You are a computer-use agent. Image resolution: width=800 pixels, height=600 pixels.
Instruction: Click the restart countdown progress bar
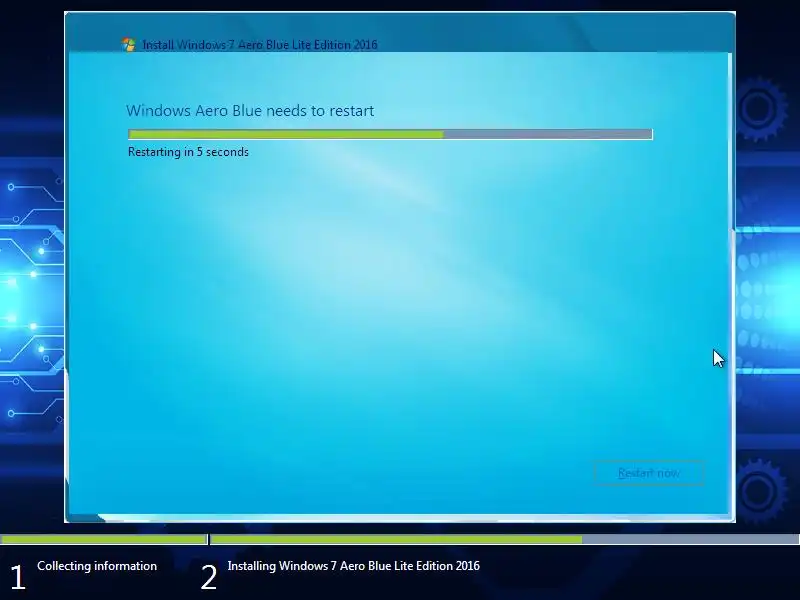390,134
